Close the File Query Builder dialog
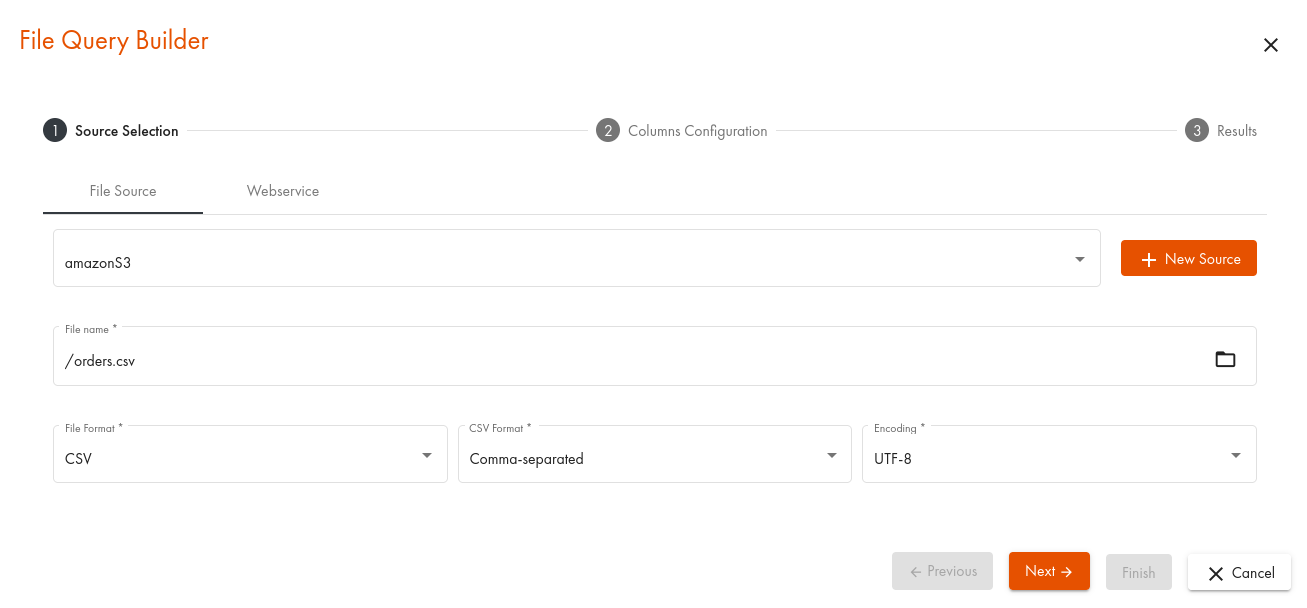This screenshot has width=1307, height=608. point(1271,45)
